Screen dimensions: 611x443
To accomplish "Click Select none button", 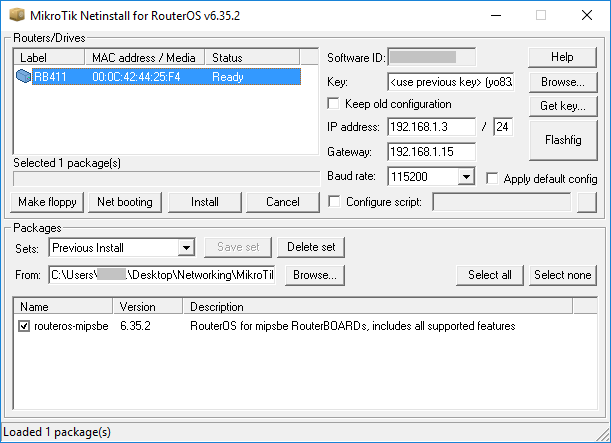I will coord(563,275).
